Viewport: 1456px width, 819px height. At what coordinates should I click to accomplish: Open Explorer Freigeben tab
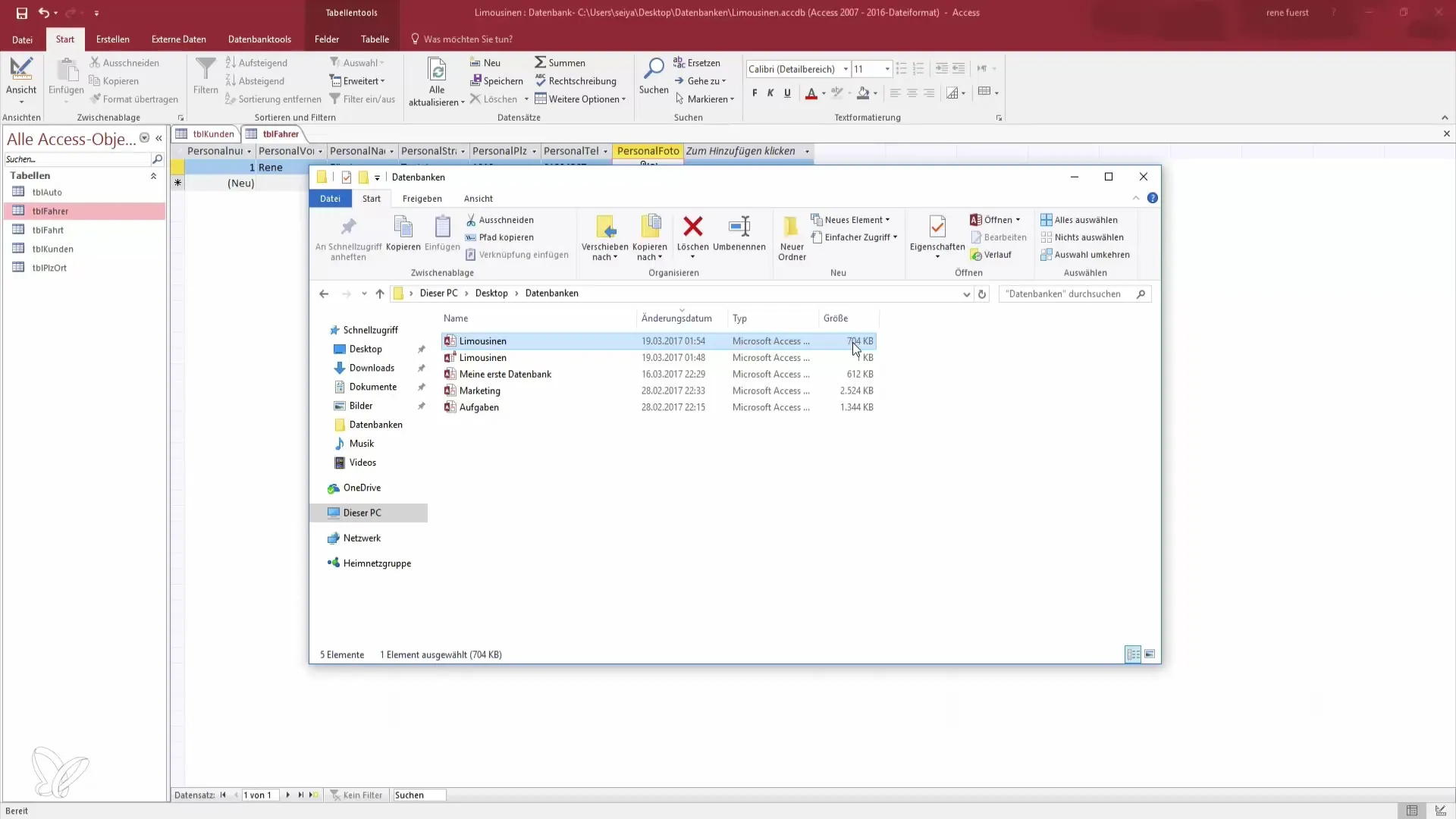[x=422, y=199]
